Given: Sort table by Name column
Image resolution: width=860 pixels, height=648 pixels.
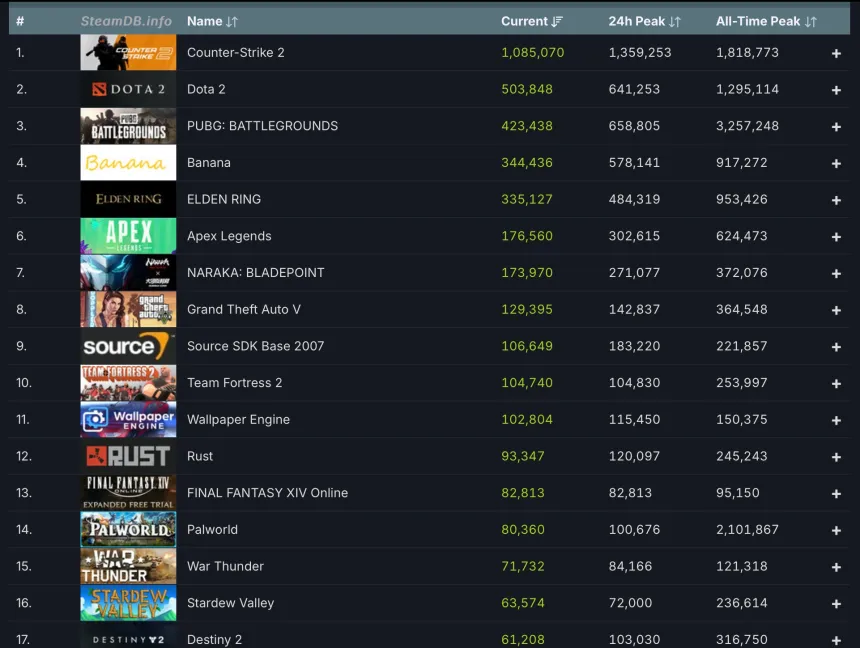Looking at the screenshot, I should [x=212, y=21].
